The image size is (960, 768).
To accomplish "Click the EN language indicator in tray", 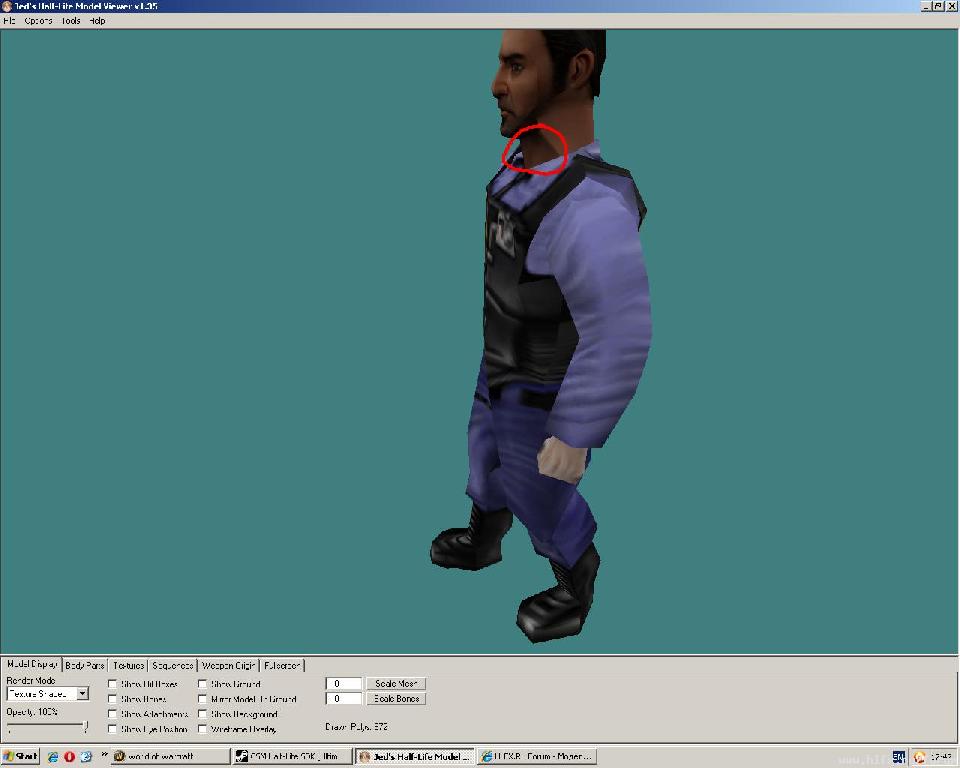I will pos(899,758).
